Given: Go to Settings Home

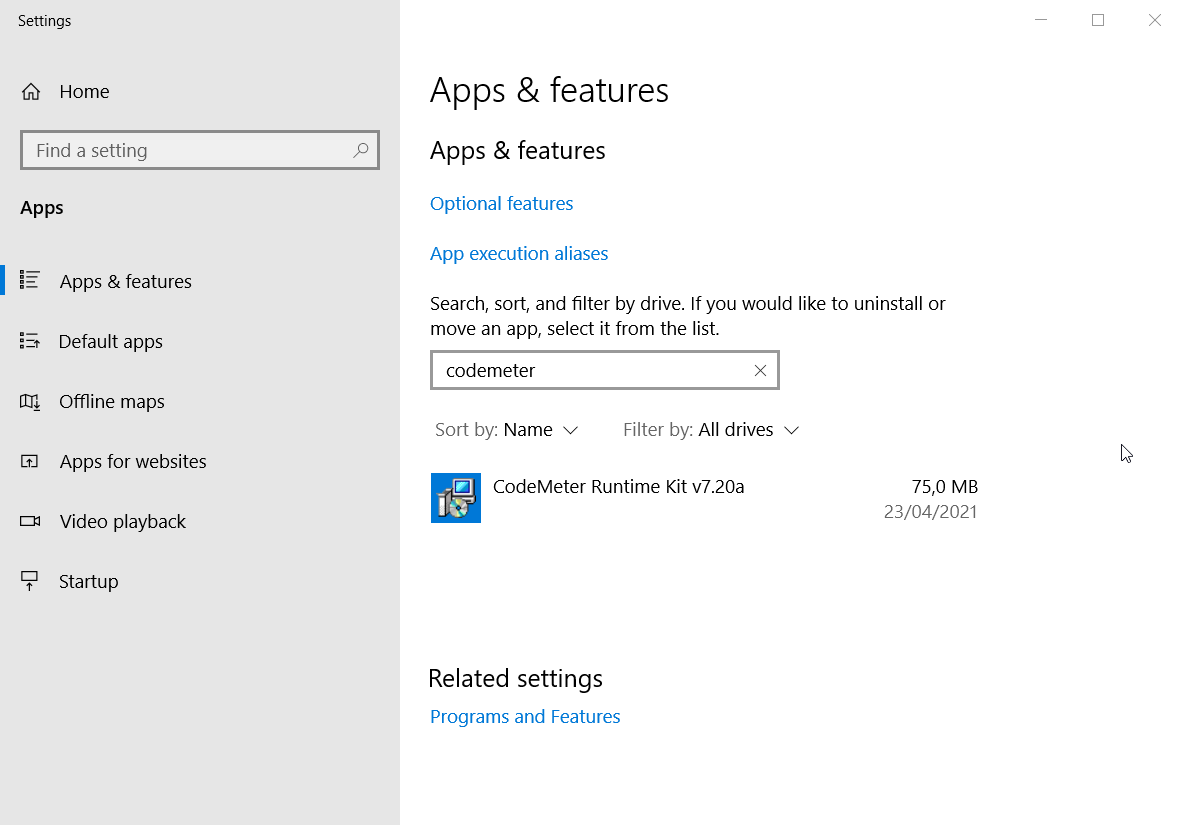Looking at the screenshot, I should (65, 91).
